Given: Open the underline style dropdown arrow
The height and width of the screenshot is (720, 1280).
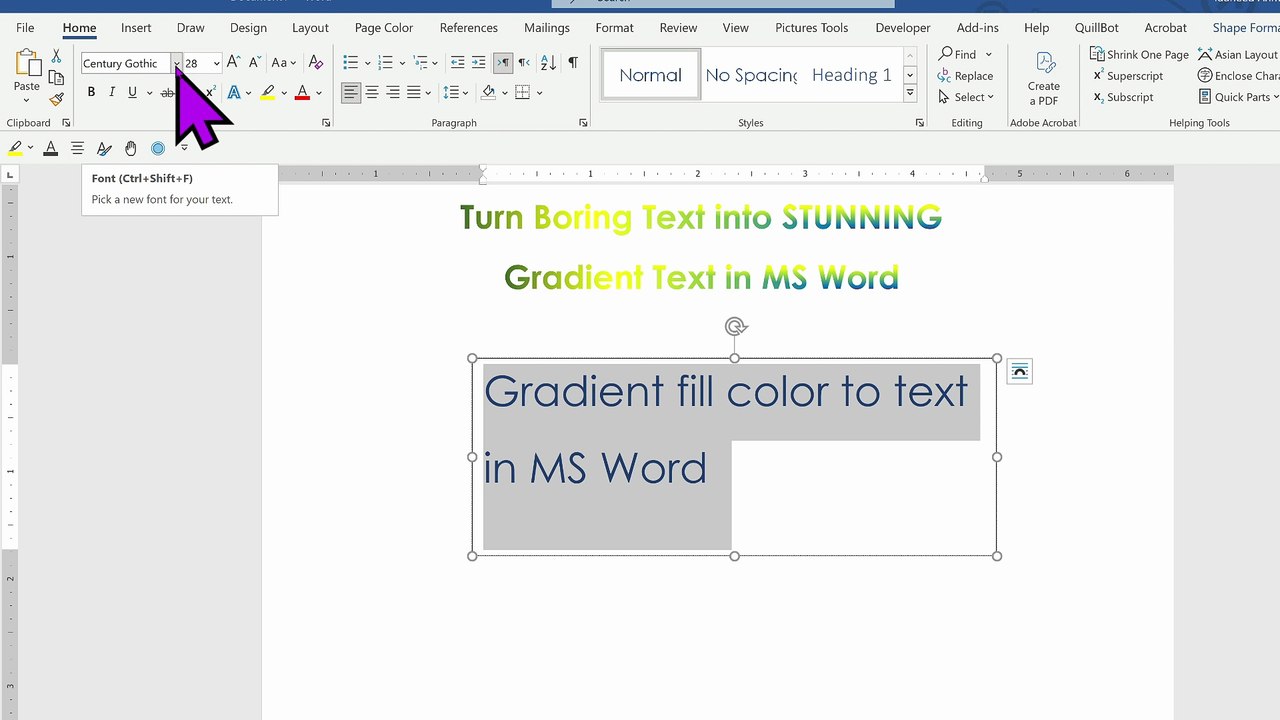Looking at the screenshot, I should (150, 93).
